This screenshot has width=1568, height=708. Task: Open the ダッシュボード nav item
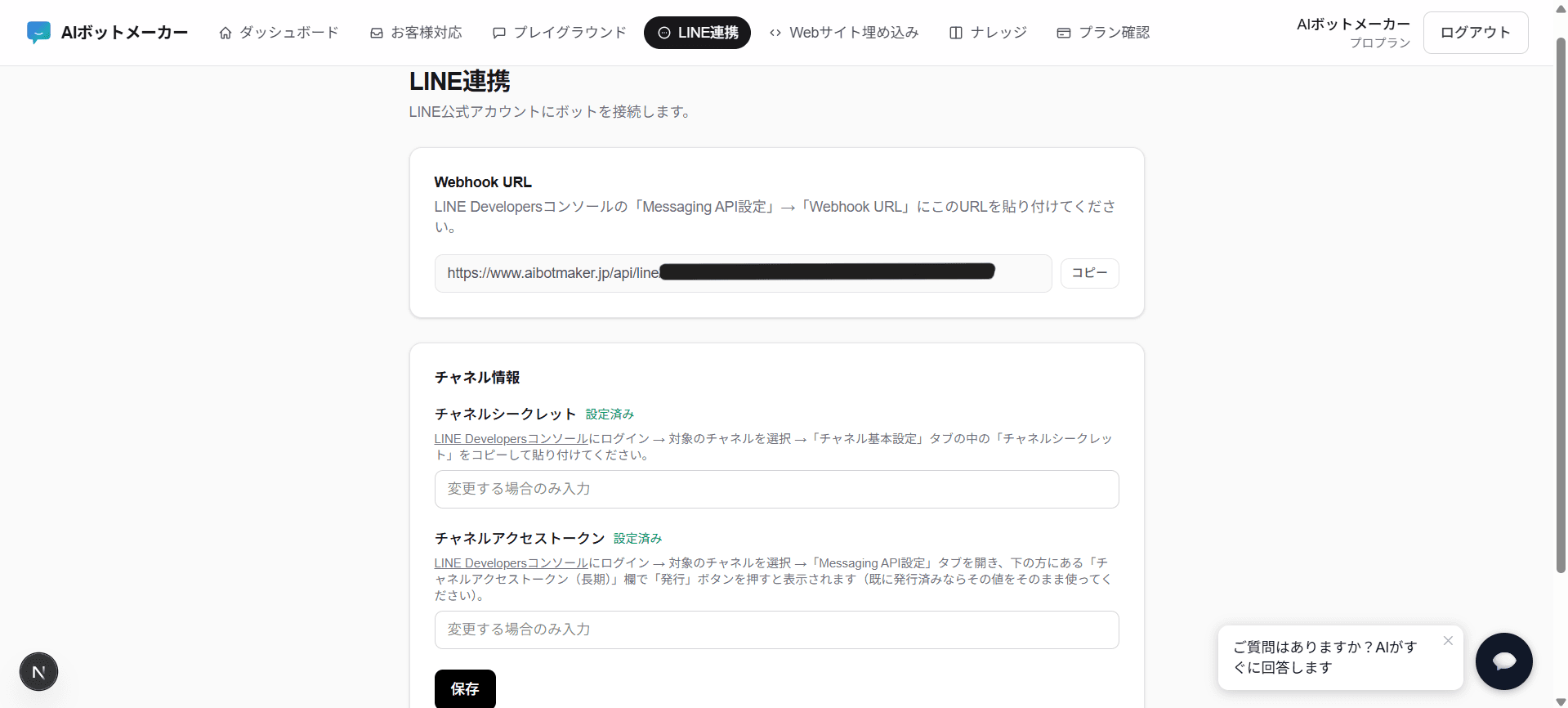[x=279, y=33]
